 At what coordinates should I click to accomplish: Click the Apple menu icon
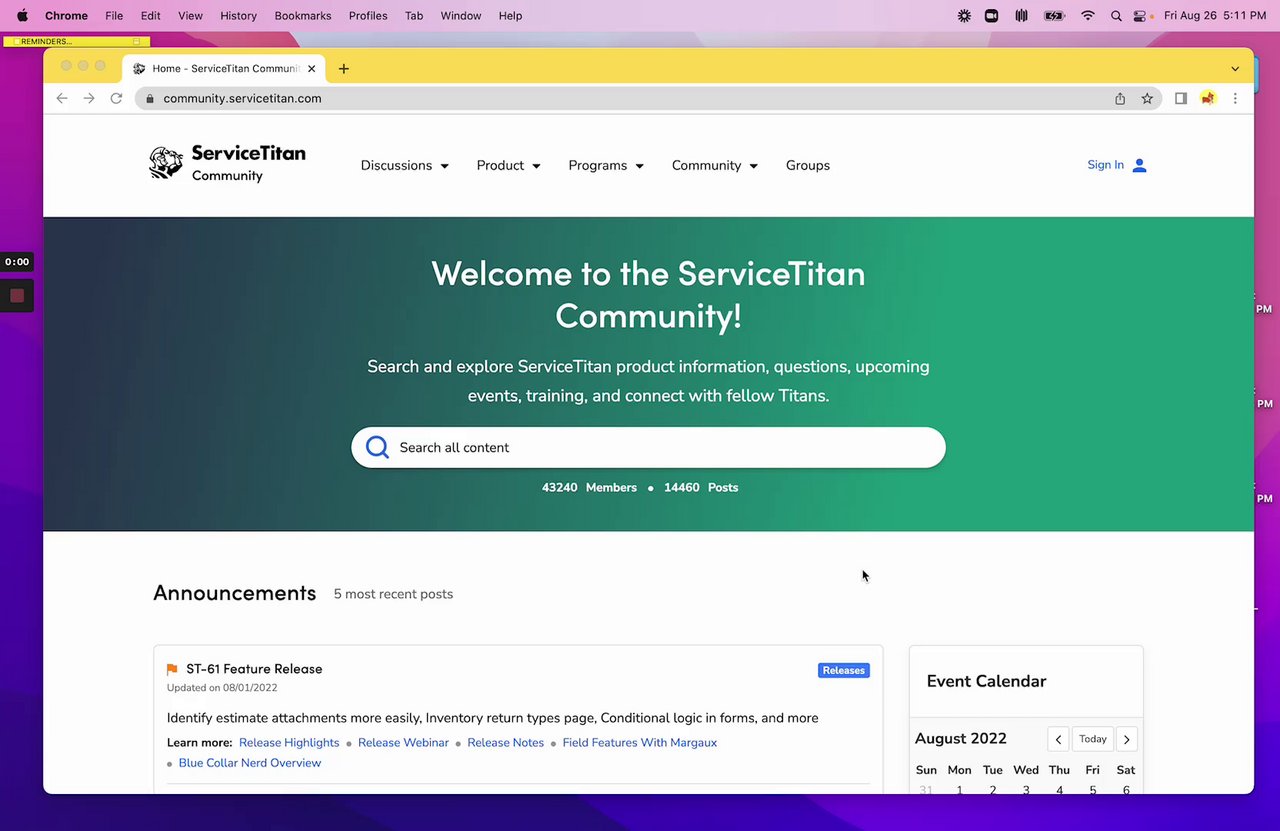point(22,15)
